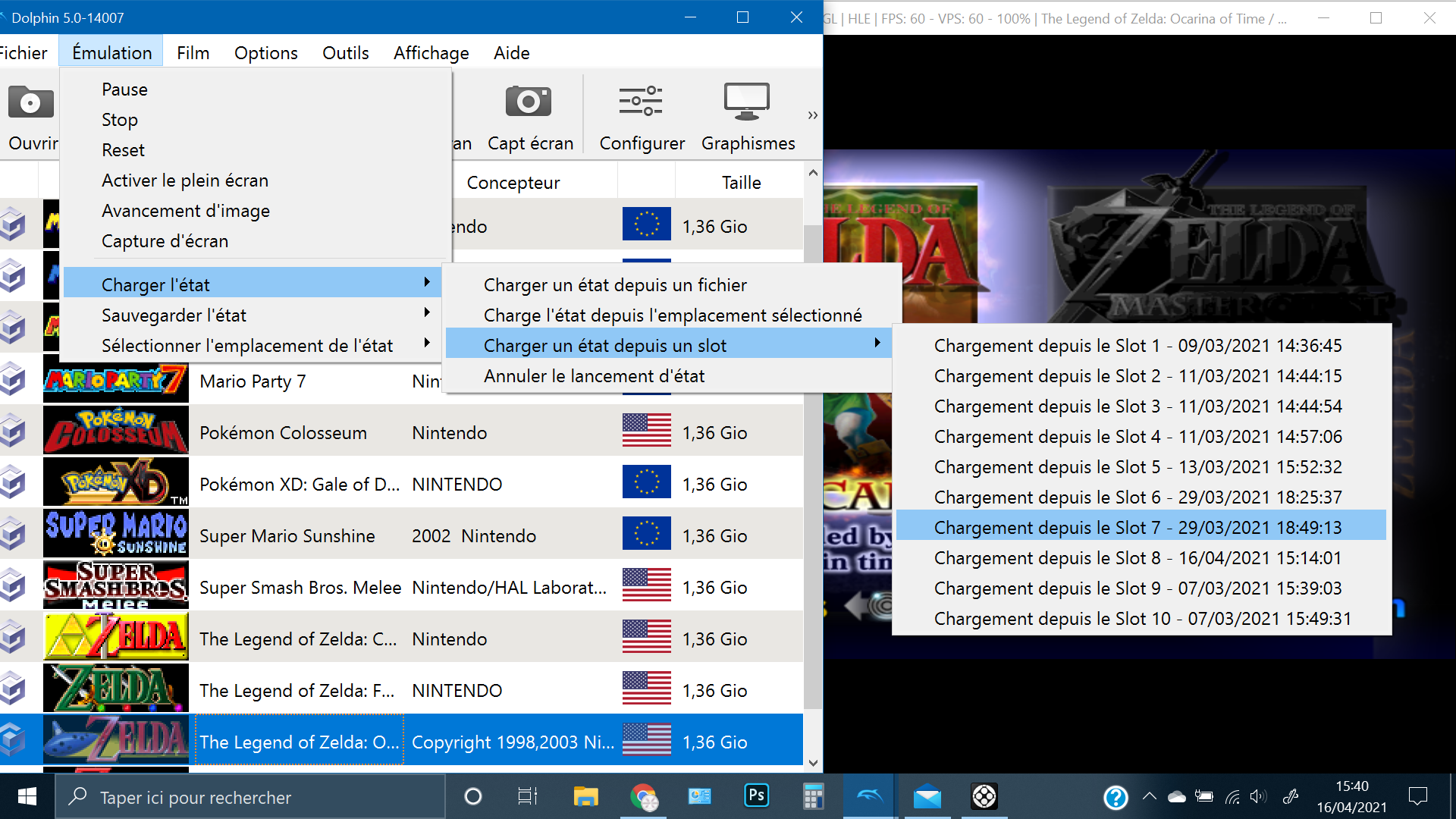The image size is (1456, 819).
Task: Open the Affichage menu
Action: coord(431,52)
